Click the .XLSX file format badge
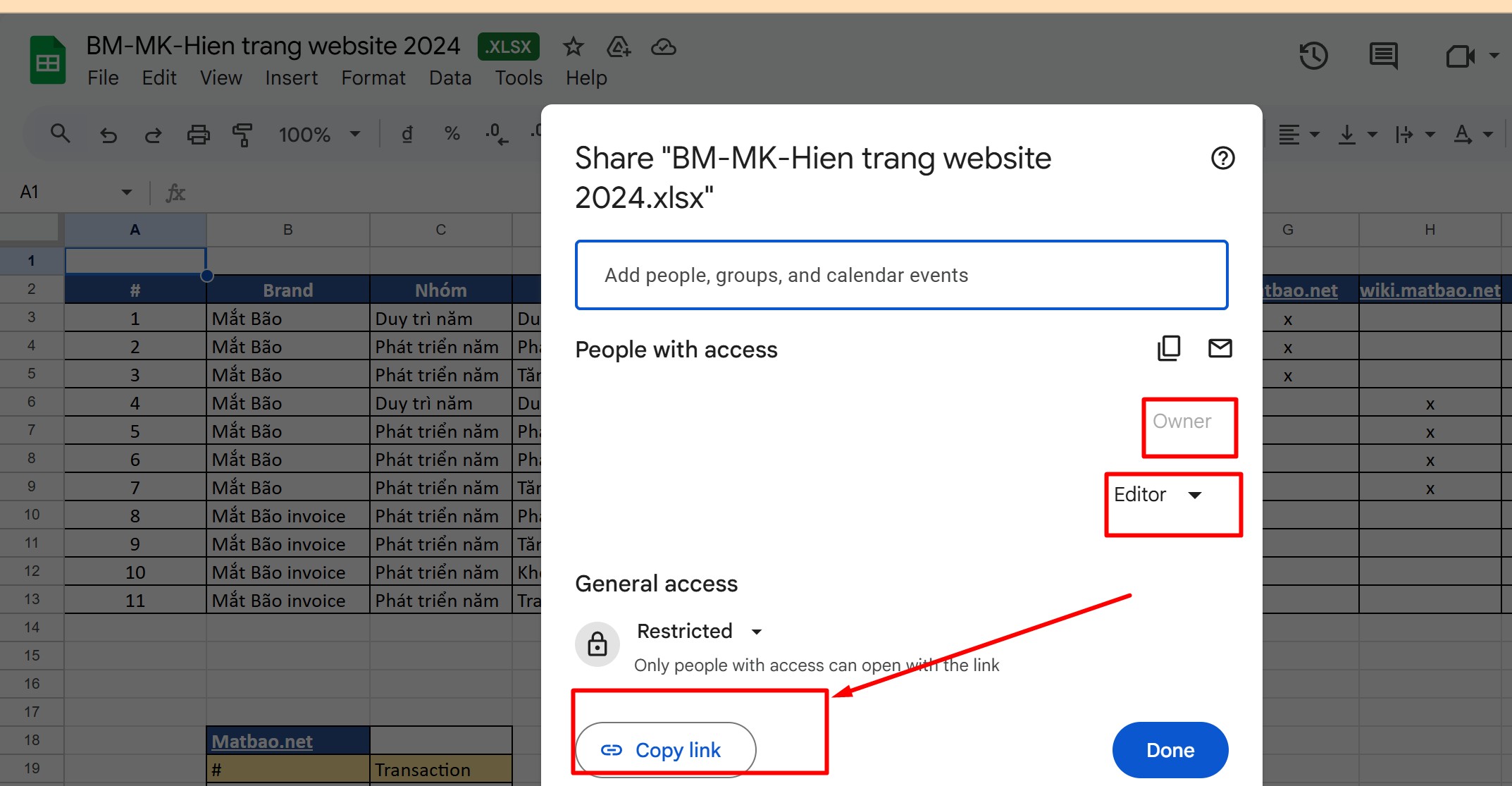 coord(508,47)
